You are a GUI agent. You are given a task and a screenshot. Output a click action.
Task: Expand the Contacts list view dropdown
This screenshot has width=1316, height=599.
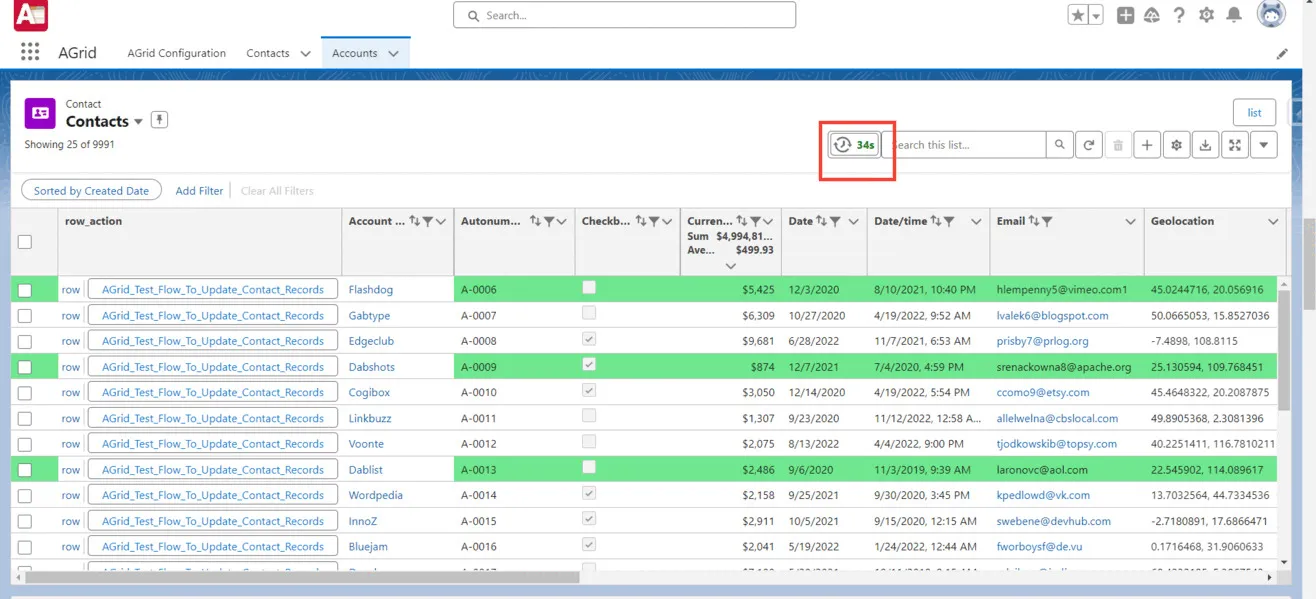point(137,121)
